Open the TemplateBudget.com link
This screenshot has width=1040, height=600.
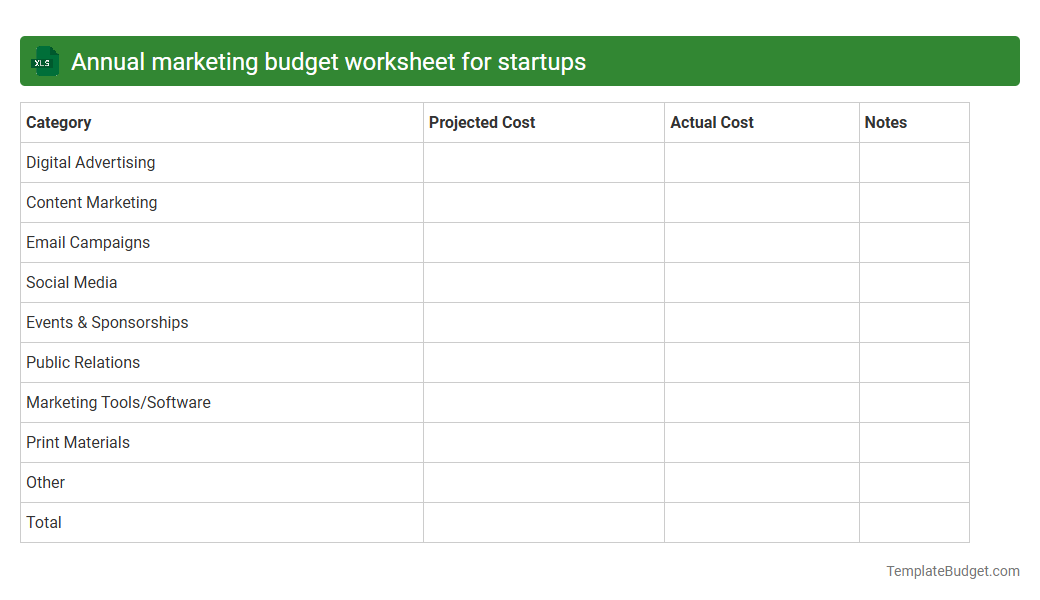pos(951,571)
